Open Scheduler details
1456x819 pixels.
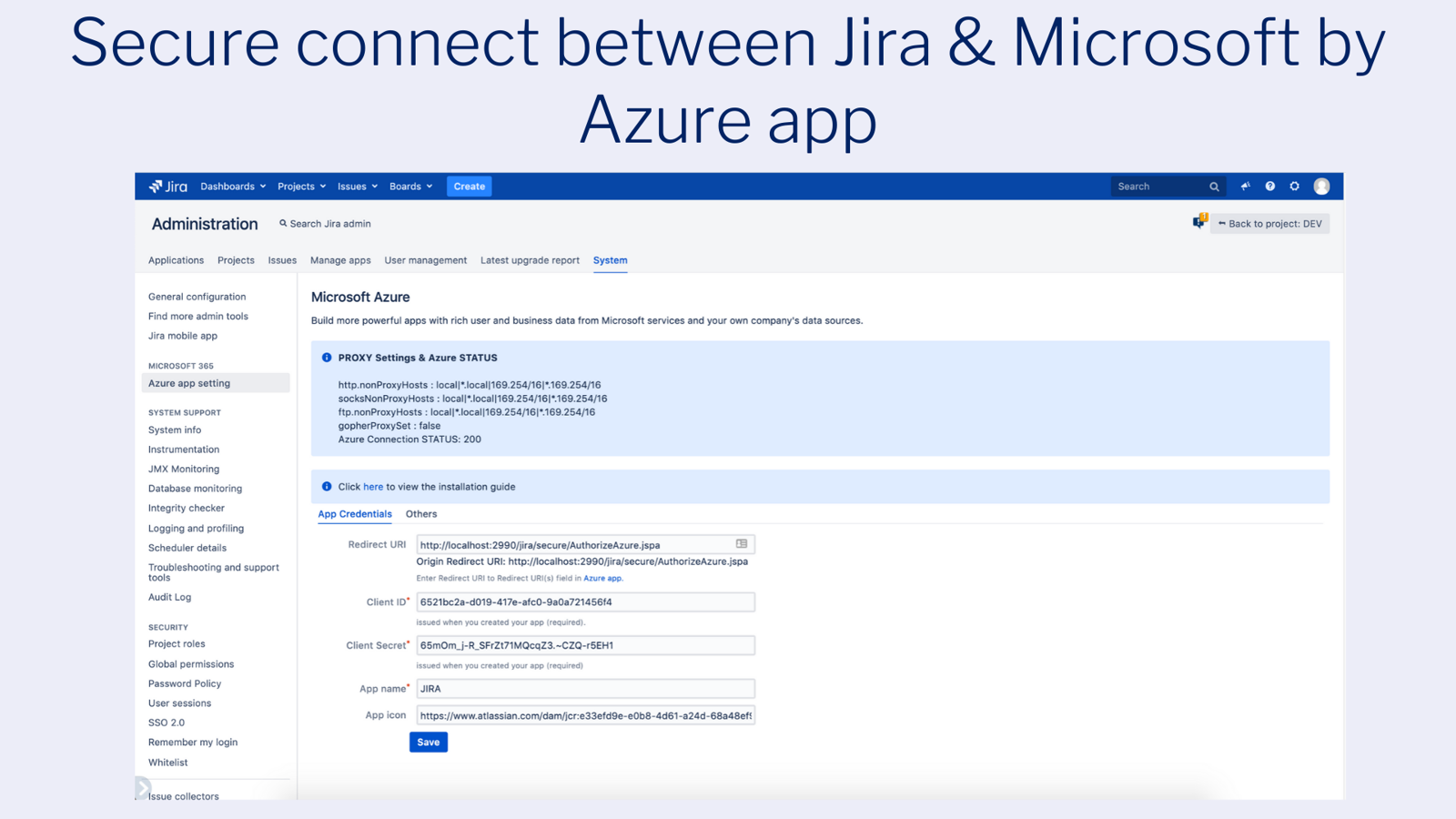187,548
